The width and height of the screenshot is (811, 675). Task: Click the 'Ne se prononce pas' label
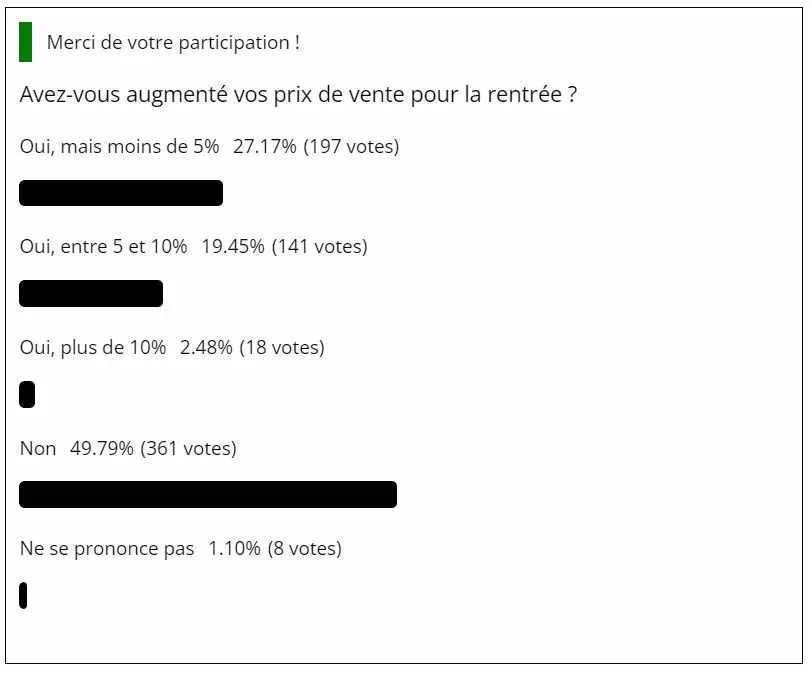[x=107, y=548]
